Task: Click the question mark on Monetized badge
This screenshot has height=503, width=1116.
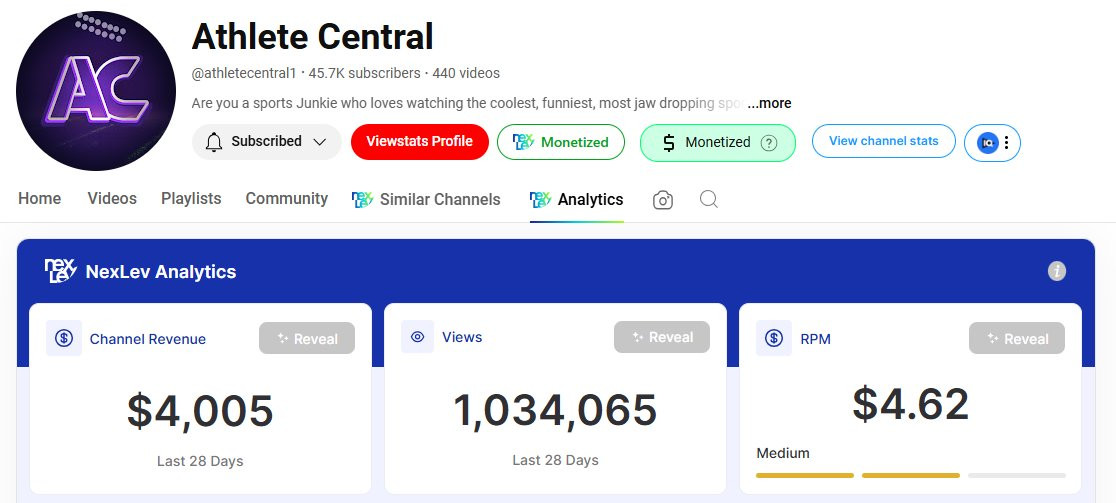Action: (x=769, y=142)
